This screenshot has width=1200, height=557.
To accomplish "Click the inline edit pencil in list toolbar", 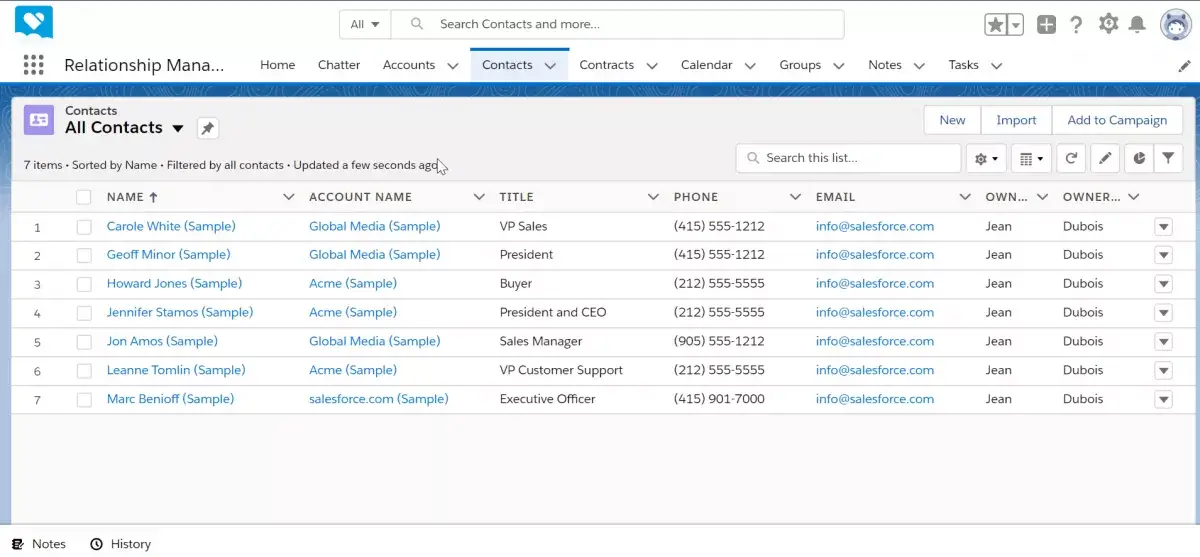I will coord(1104,158).
